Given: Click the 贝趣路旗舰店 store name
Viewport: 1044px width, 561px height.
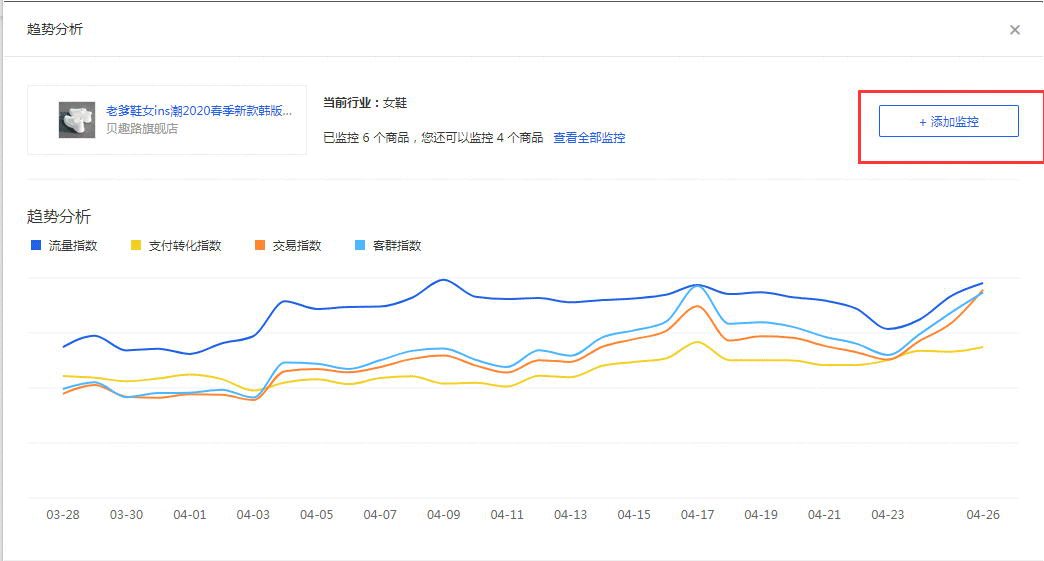Looking at the screenshot, I should click(x=142, y=129).
